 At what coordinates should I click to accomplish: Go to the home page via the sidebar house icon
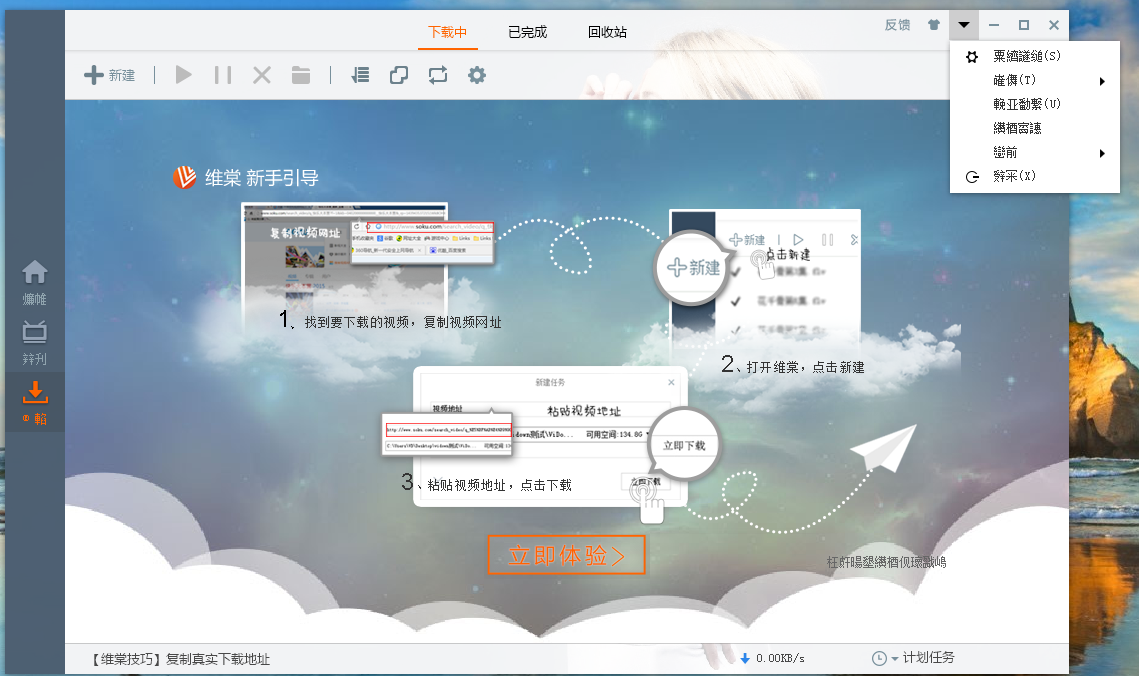[34, 273]
